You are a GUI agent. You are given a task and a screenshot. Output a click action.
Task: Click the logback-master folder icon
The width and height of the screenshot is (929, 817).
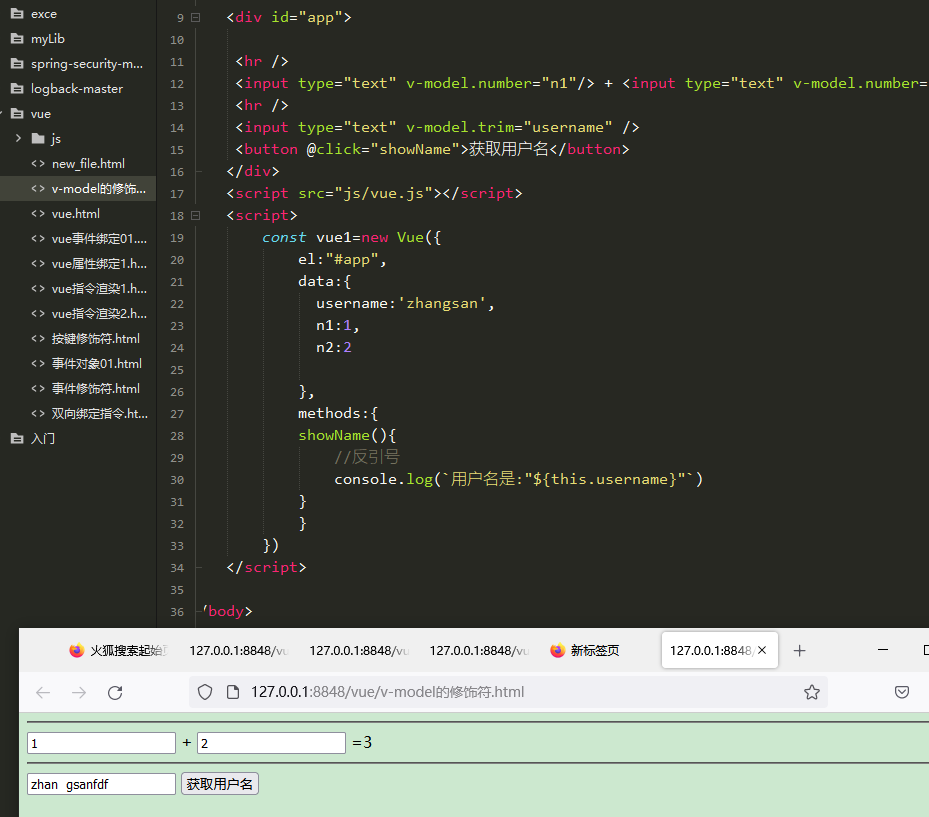[x=17, y=88]
